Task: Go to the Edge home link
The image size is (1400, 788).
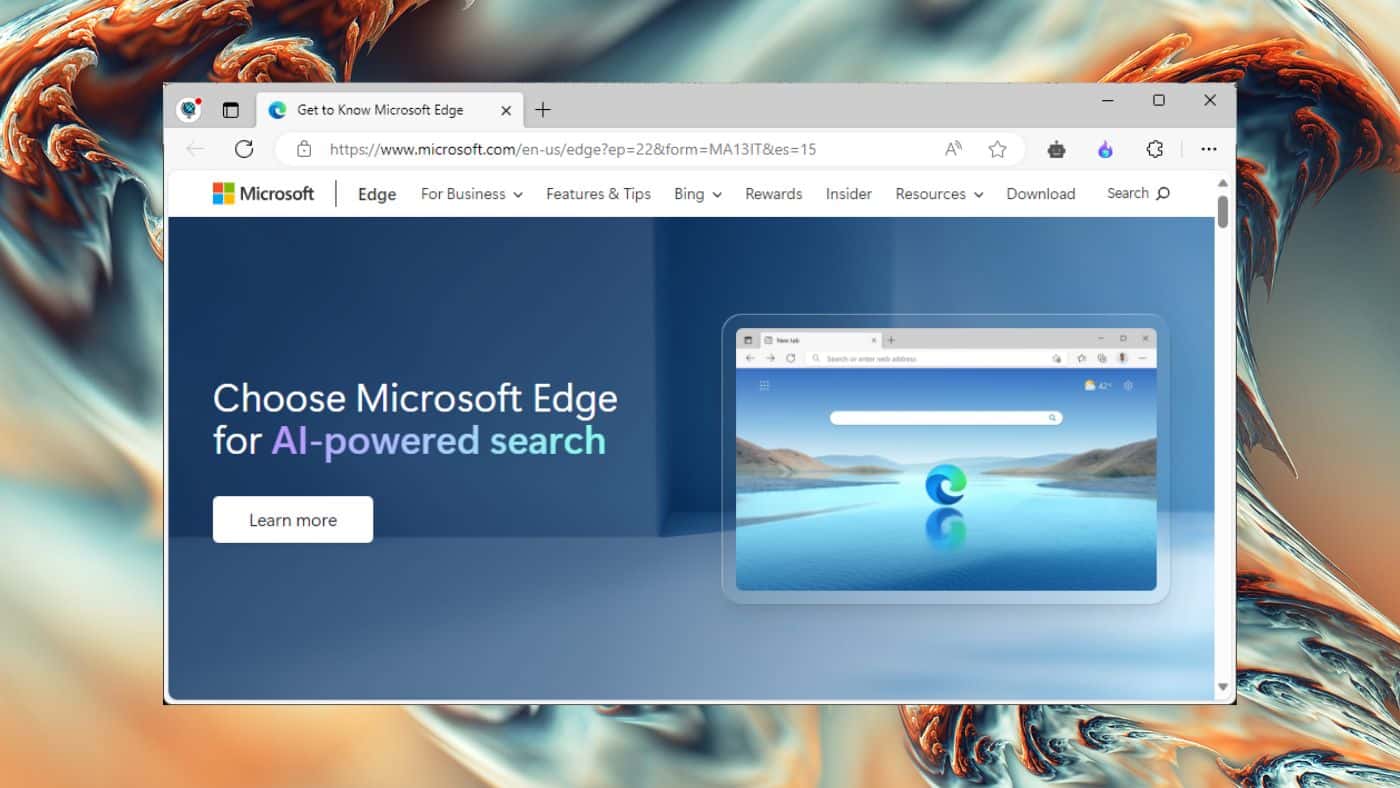Action: (377, 194)
